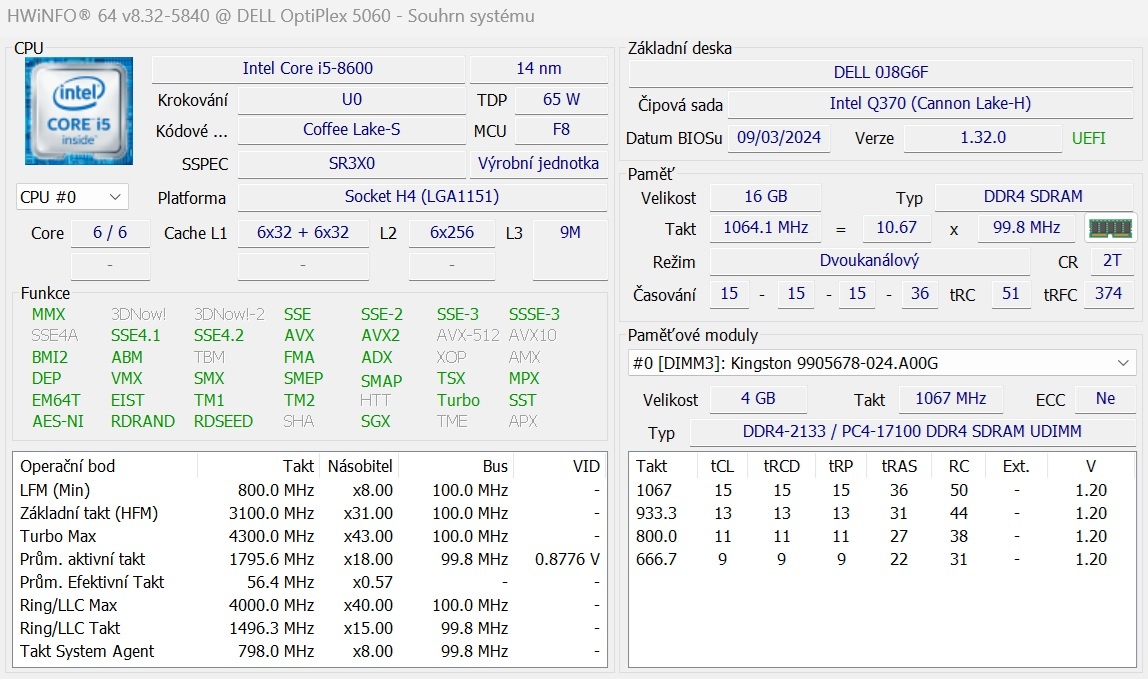This screenshot has width=1148, height=679.
Task: Click the Násobitel column header
Action: (x=358, y=466)
